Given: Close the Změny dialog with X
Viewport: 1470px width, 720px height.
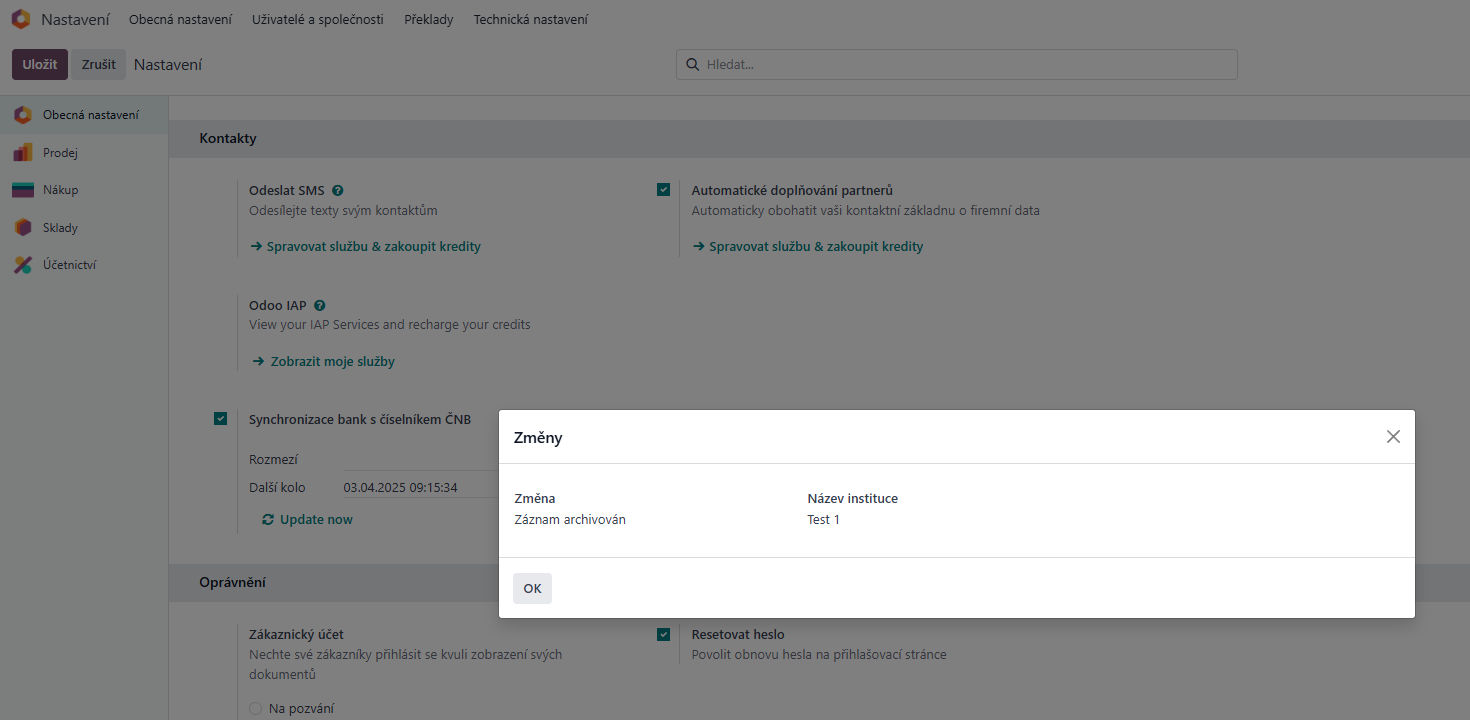Looking at the screenshot, I should (x=1393, y=437).
